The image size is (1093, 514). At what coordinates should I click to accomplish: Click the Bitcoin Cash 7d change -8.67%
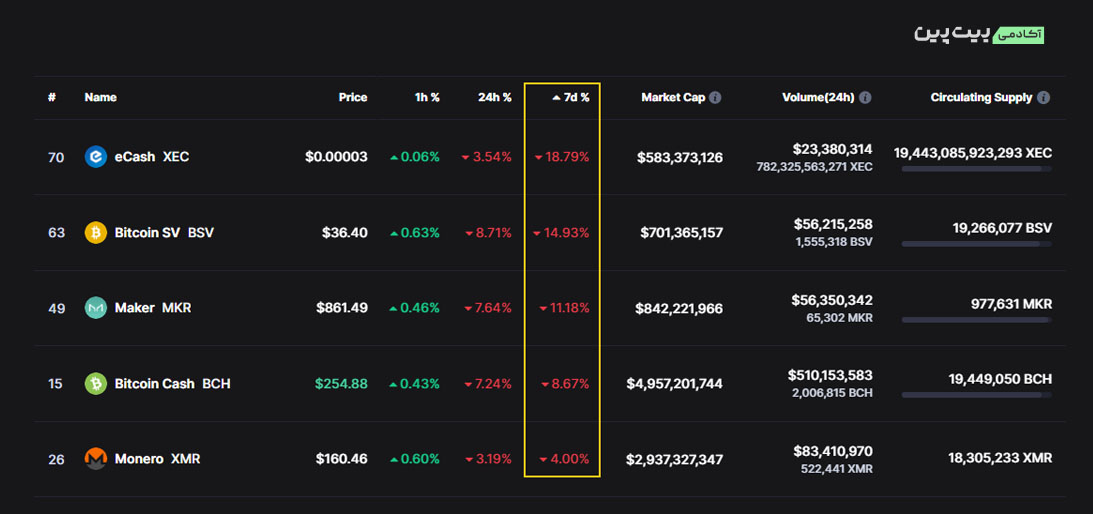tap(565, 384)
